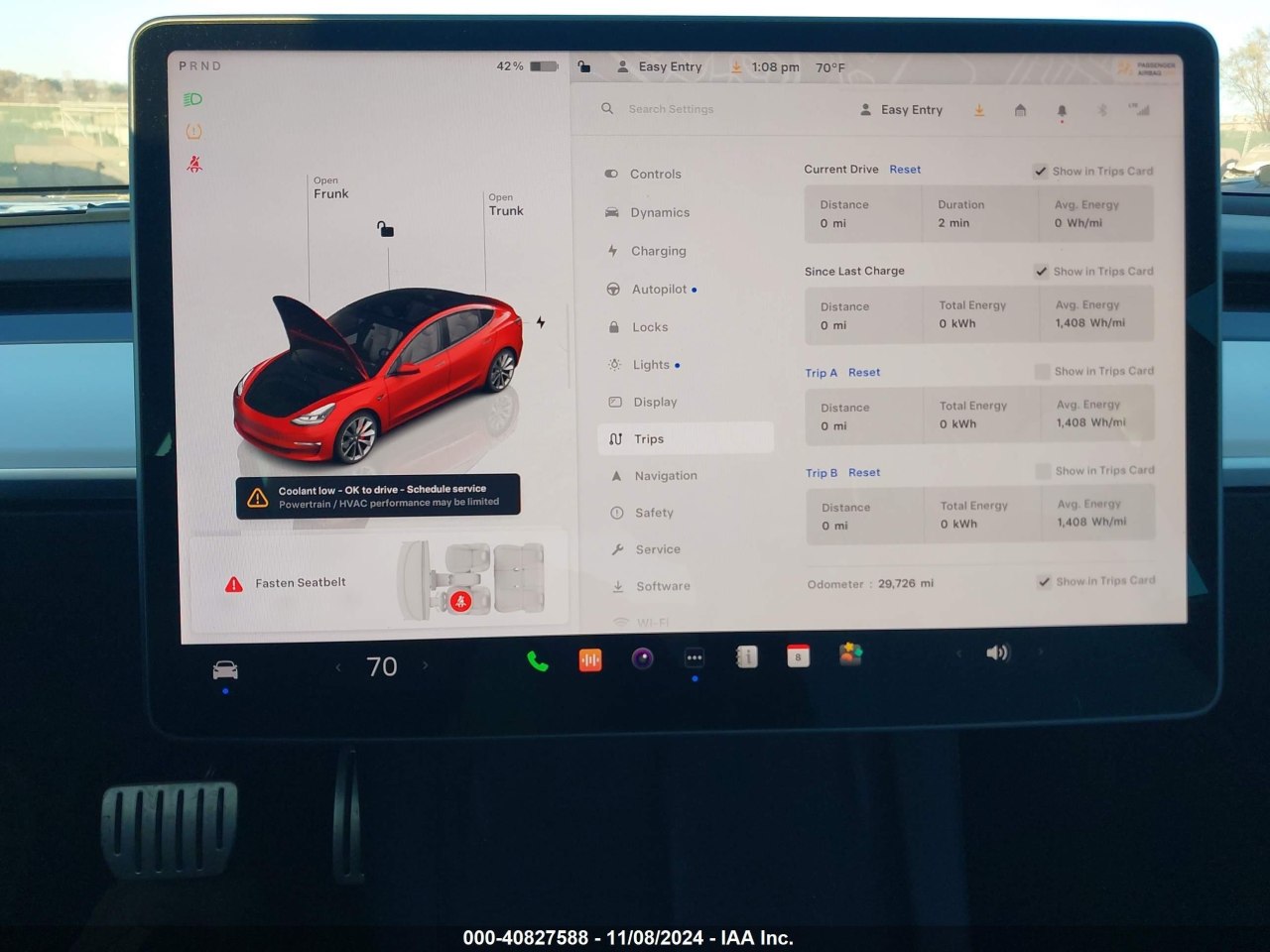Reset the Current Drive trip
The height and width of the screenshot is (952, 1270).
[x=905, y=170]
